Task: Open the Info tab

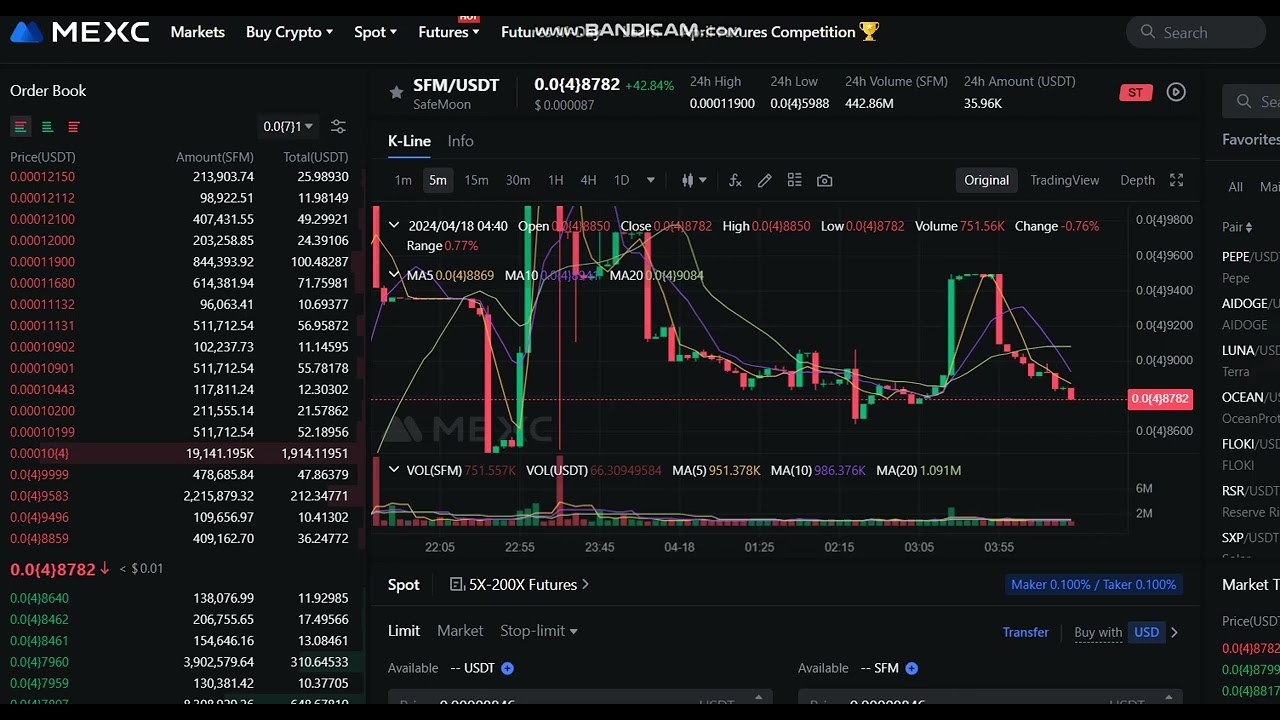Action: 460,141
